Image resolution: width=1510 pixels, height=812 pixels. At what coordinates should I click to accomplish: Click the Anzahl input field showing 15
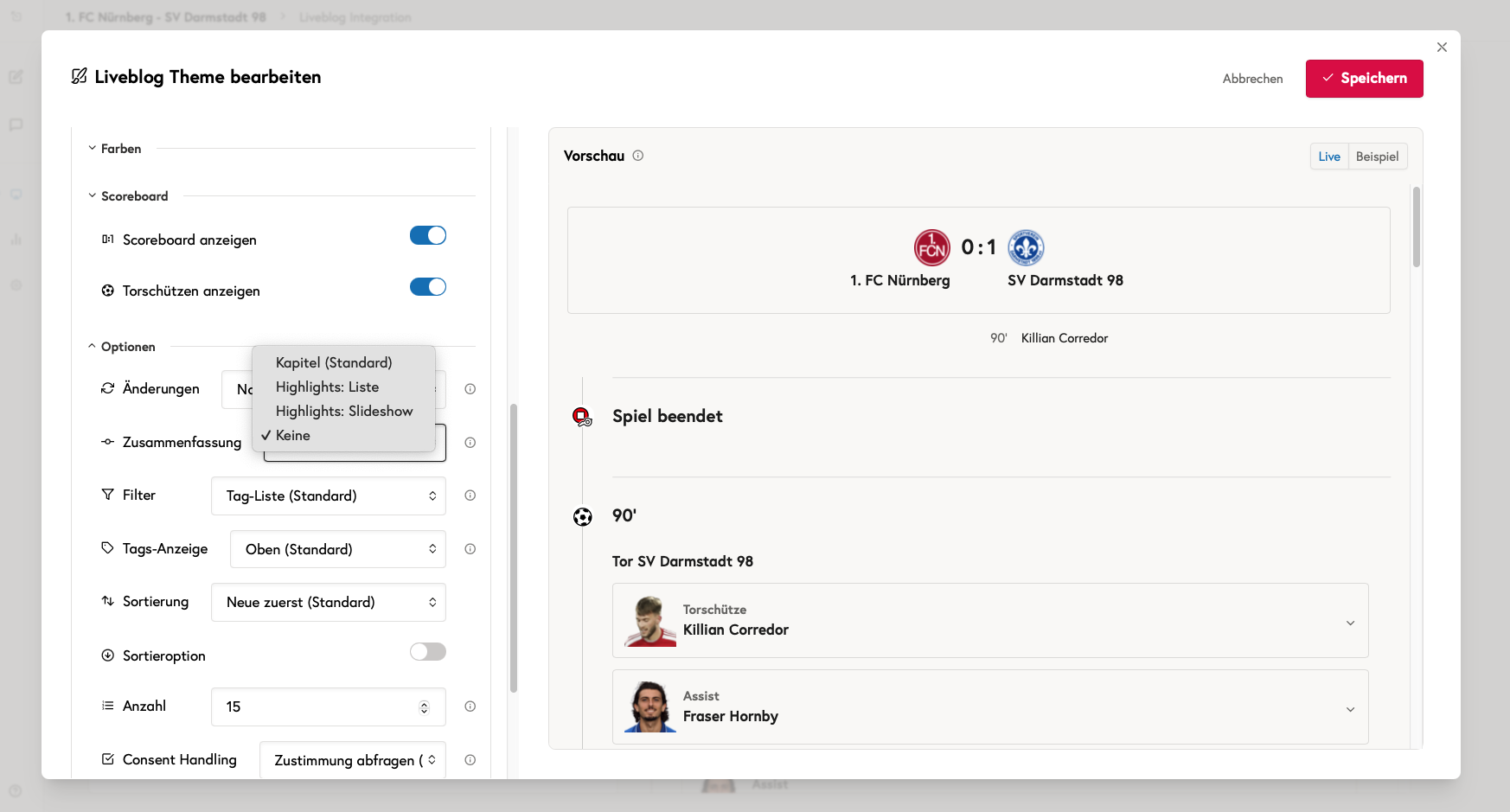click(329, 707)
